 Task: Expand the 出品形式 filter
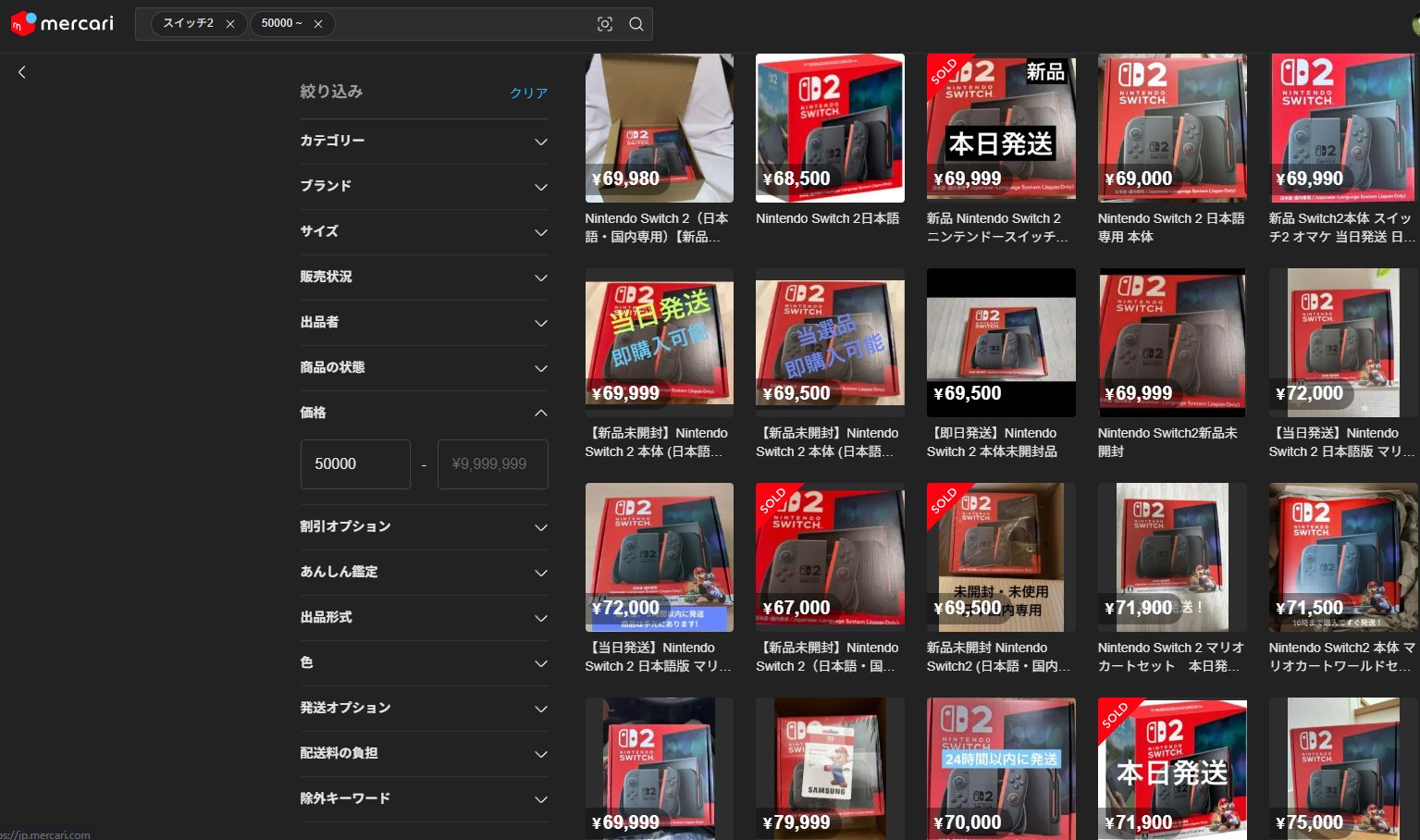(x=424, y=618)
